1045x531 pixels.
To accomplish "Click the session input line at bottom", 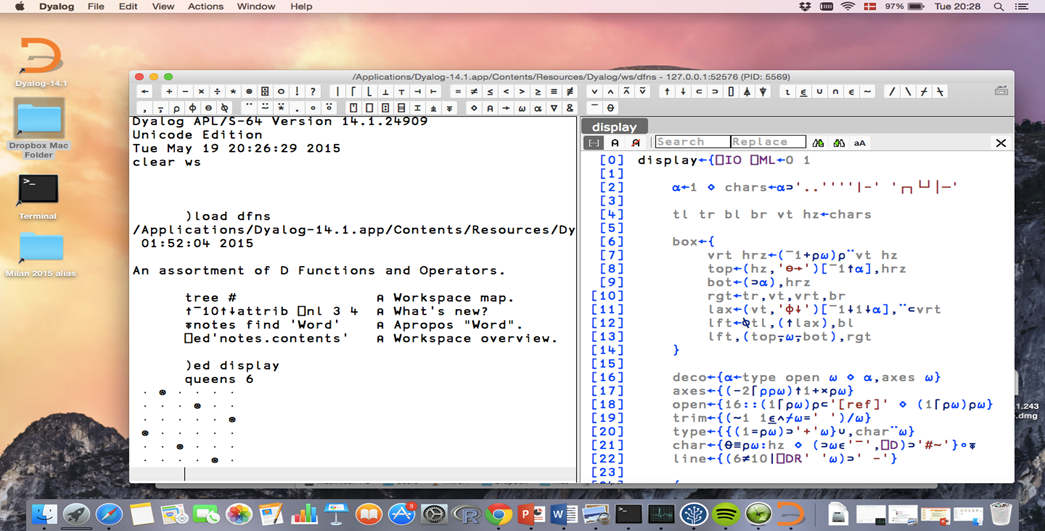I will [353, 474].
